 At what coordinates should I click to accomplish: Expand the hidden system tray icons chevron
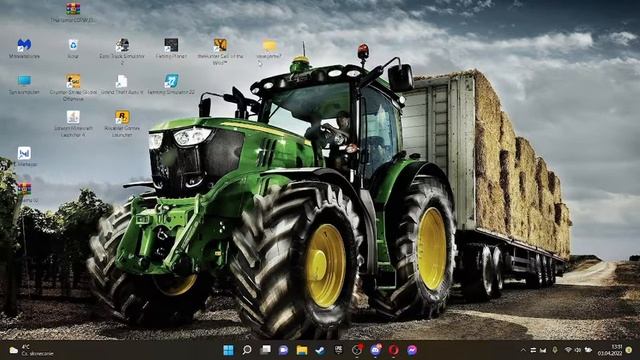coord(523,350)
